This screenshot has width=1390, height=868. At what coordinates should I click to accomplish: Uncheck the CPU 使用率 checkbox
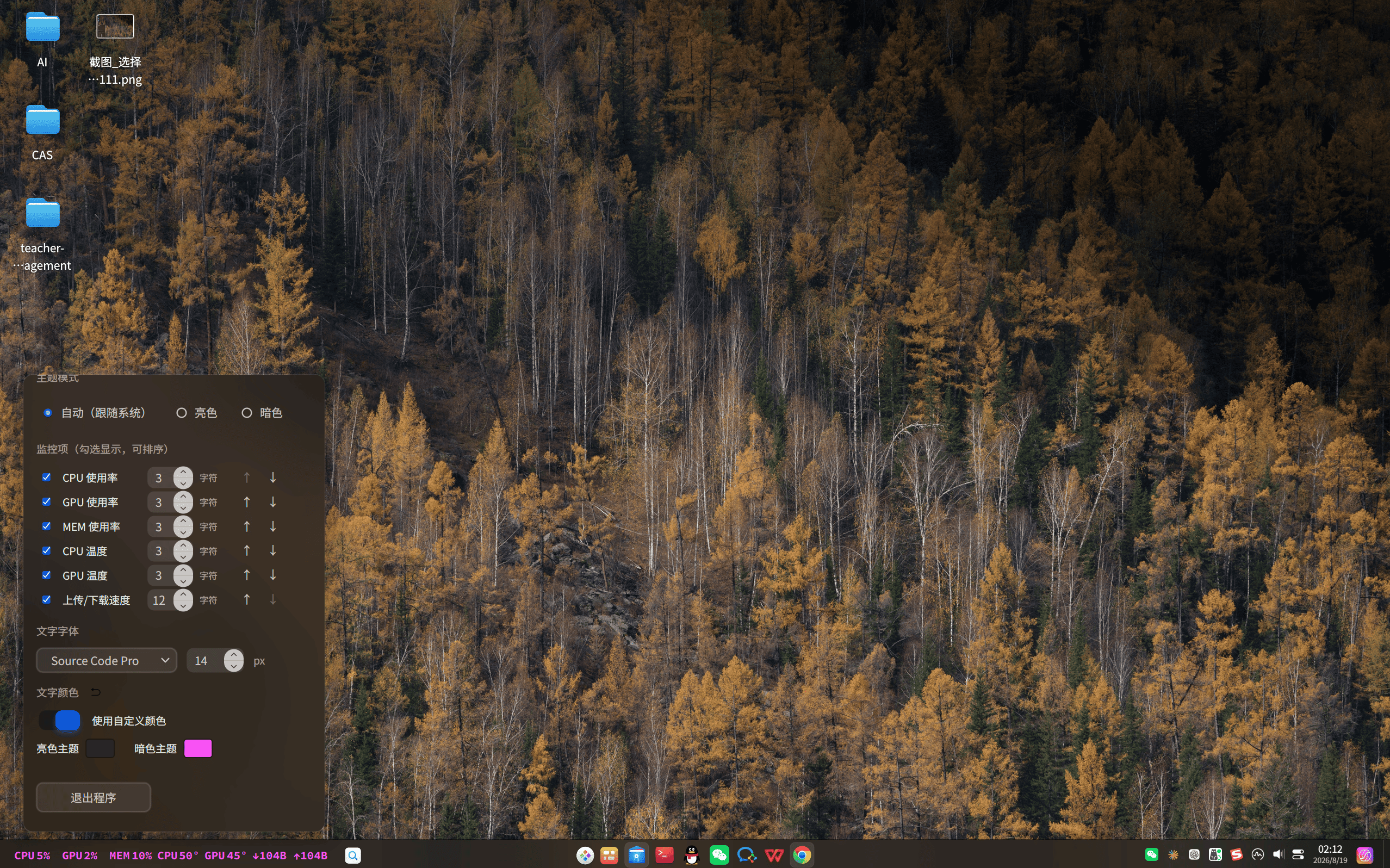[46, 477]
